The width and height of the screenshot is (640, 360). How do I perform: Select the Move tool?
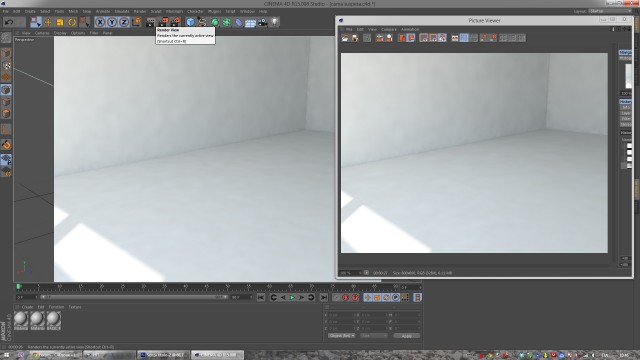coord(48,22)
